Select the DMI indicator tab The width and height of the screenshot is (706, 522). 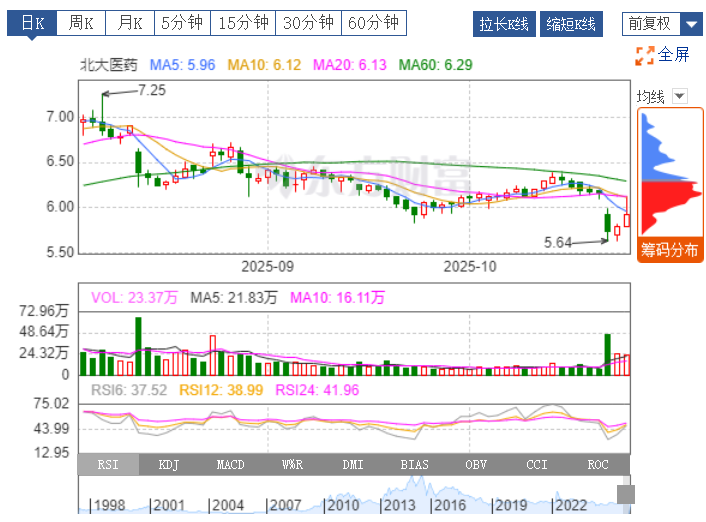(x=353, y=465)
